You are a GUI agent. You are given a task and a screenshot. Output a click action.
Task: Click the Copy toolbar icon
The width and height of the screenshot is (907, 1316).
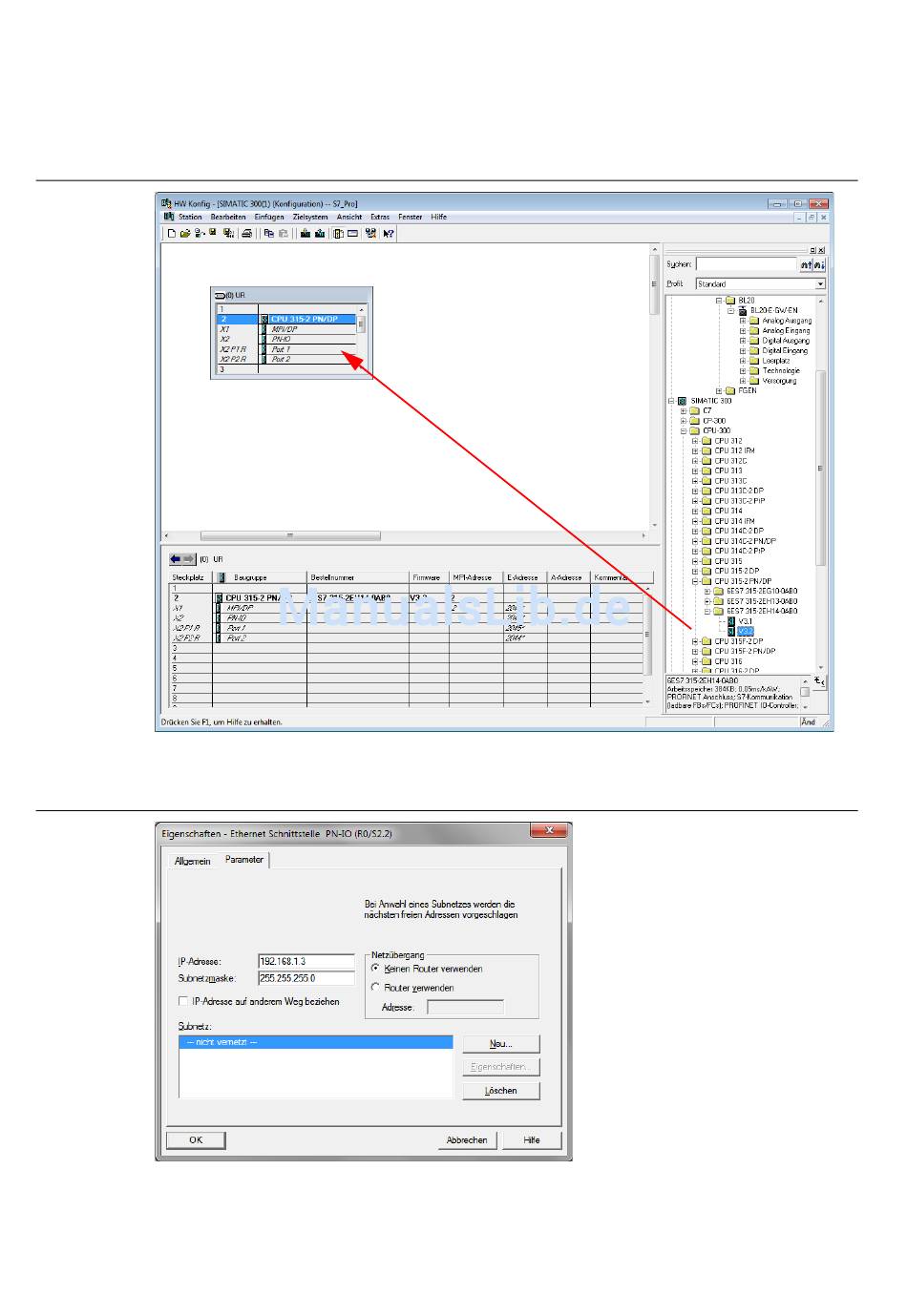pyautogui.click(x=268, y=233)
